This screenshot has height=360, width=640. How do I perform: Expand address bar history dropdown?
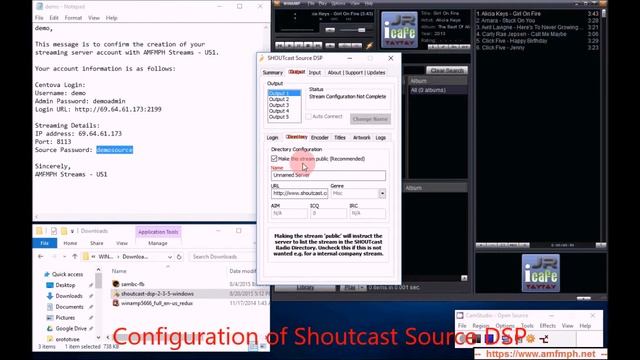click(x=169, y=257)
